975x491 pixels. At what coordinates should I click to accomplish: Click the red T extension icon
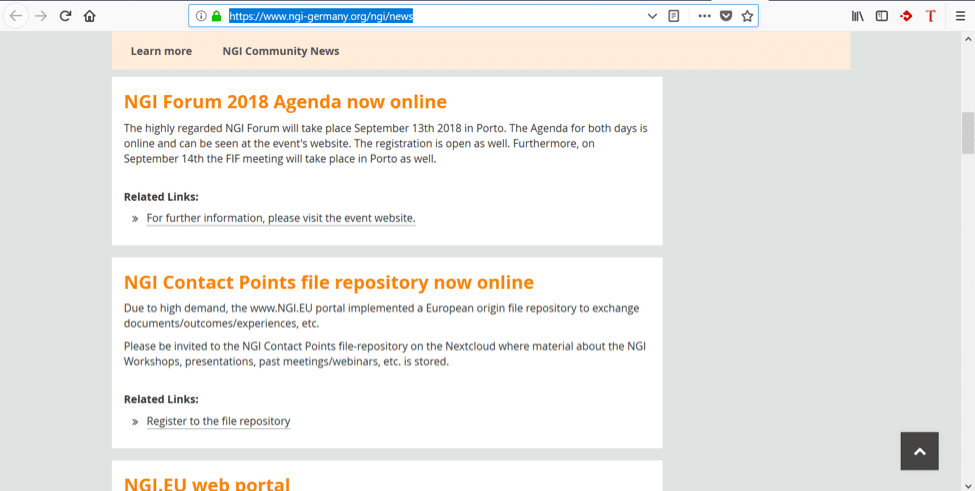[930, 16]
